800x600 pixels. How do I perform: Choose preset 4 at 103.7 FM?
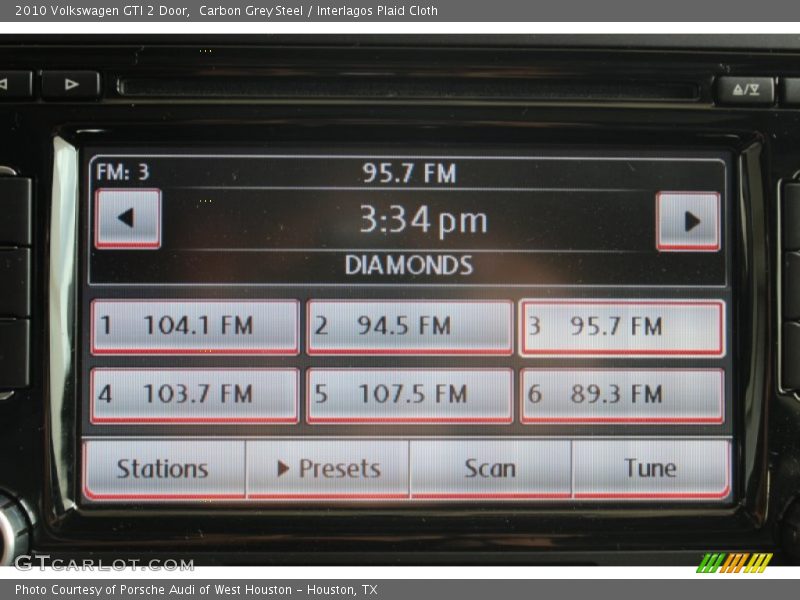point(195,395)
